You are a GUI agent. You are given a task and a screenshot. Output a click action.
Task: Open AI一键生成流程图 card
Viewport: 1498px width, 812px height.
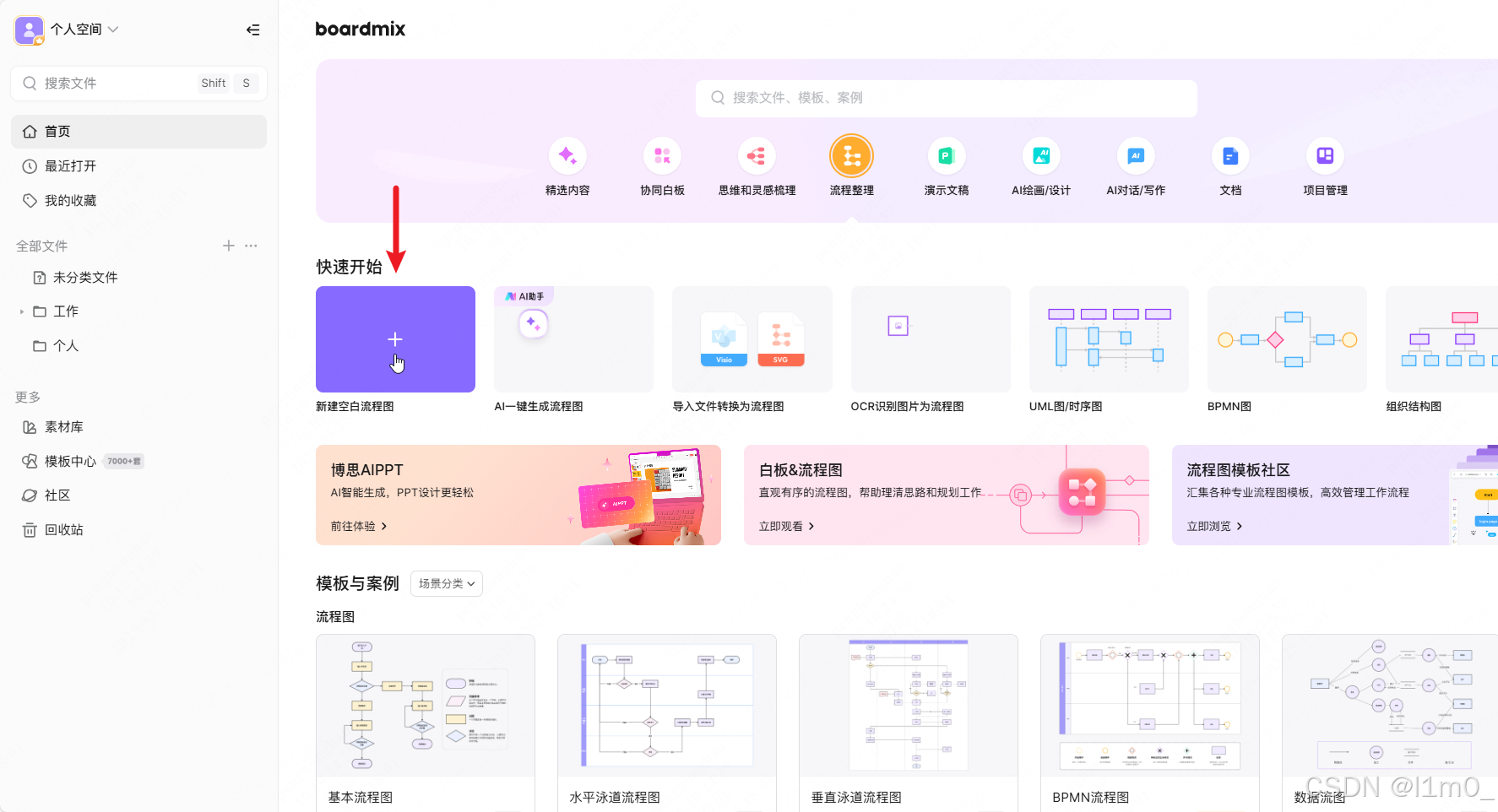[573, 339]
